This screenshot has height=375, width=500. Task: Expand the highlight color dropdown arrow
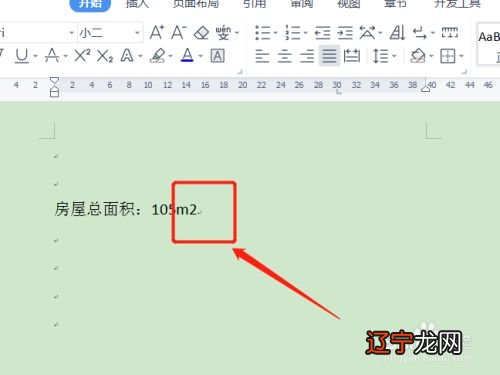click(170, 56)
